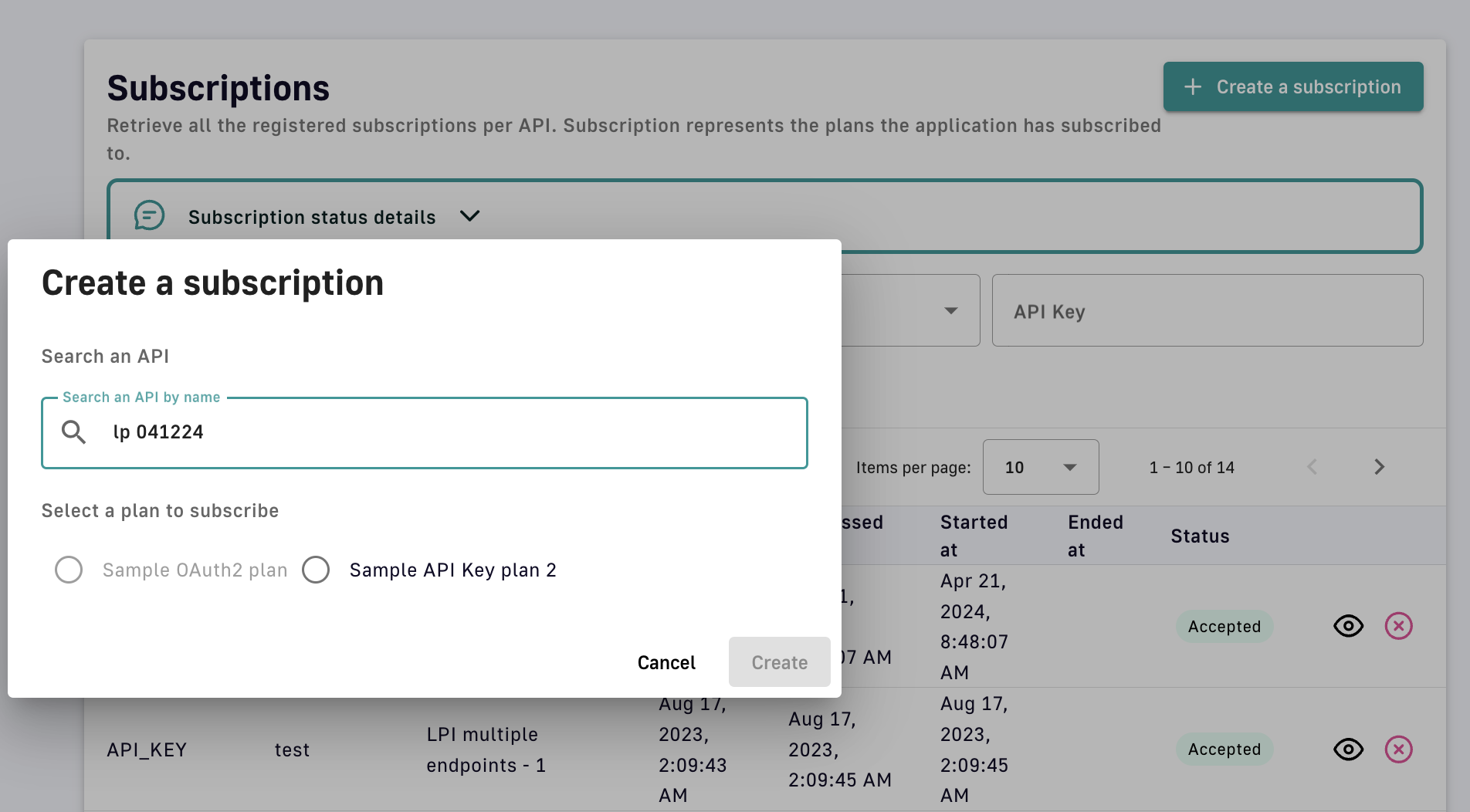Click the Started at column header
Viewport: 1470px width, 812px height.
click(974, 536)
